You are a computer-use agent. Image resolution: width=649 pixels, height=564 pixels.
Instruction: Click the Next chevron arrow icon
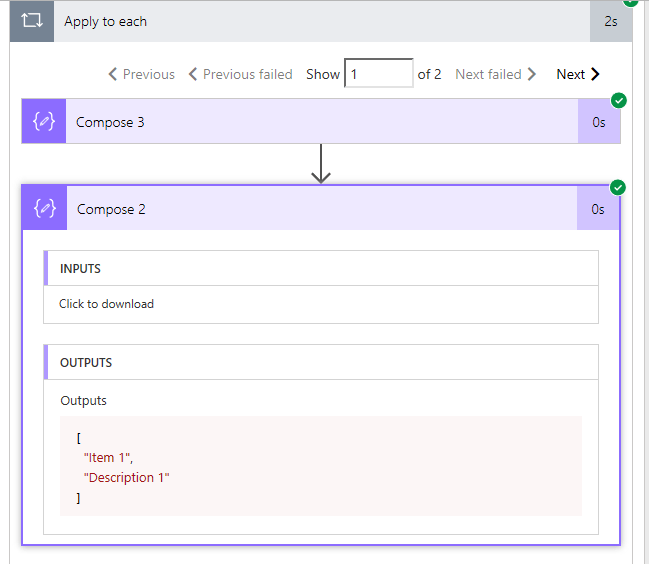(595, 74)
